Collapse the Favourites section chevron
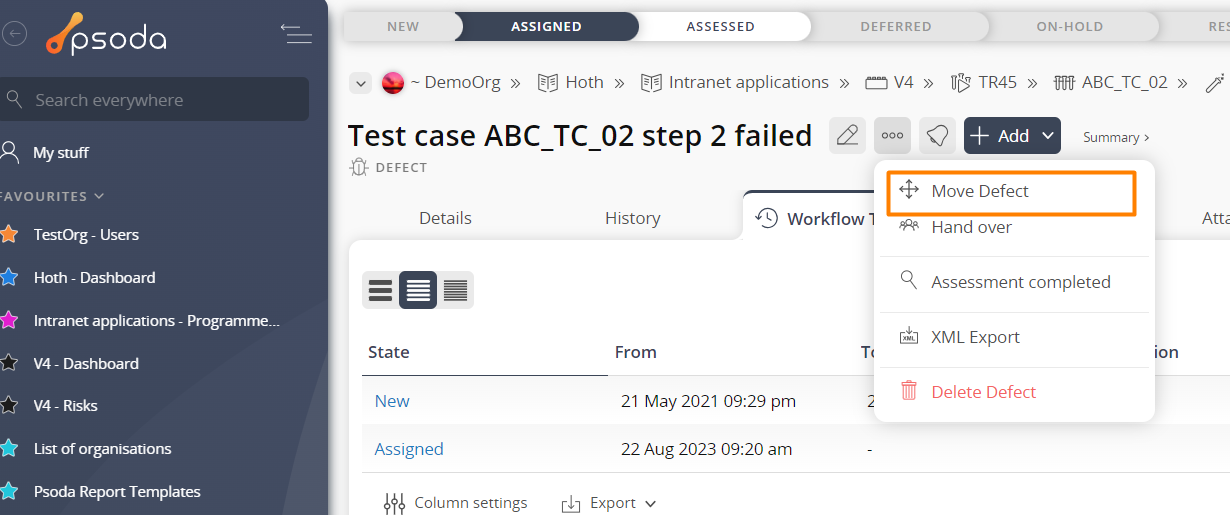The height and width of the screenshot is (515, 1230). tap(99, 197)
